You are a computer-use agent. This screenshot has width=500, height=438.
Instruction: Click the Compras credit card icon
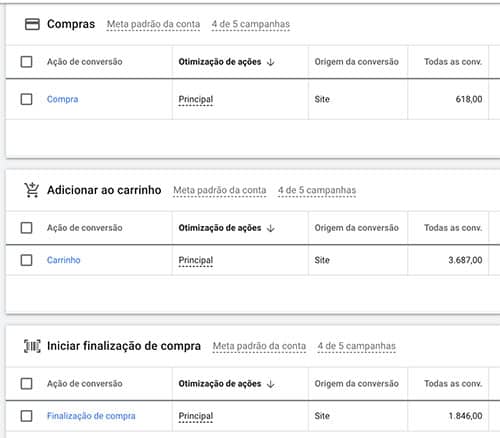coord(32,24)
